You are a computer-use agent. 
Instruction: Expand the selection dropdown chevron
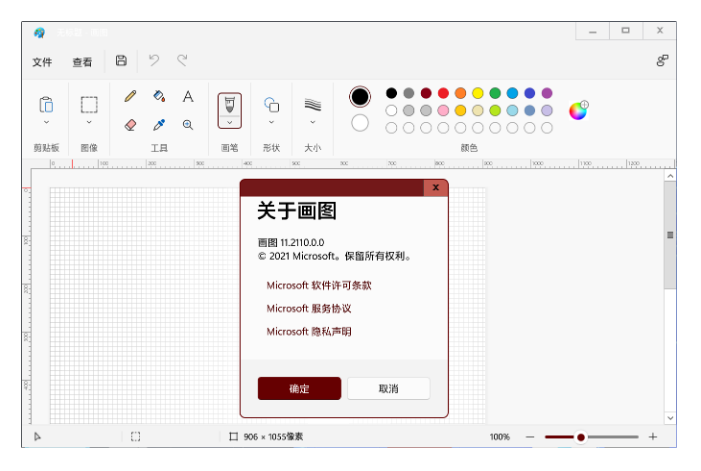[x=89, y=122]
